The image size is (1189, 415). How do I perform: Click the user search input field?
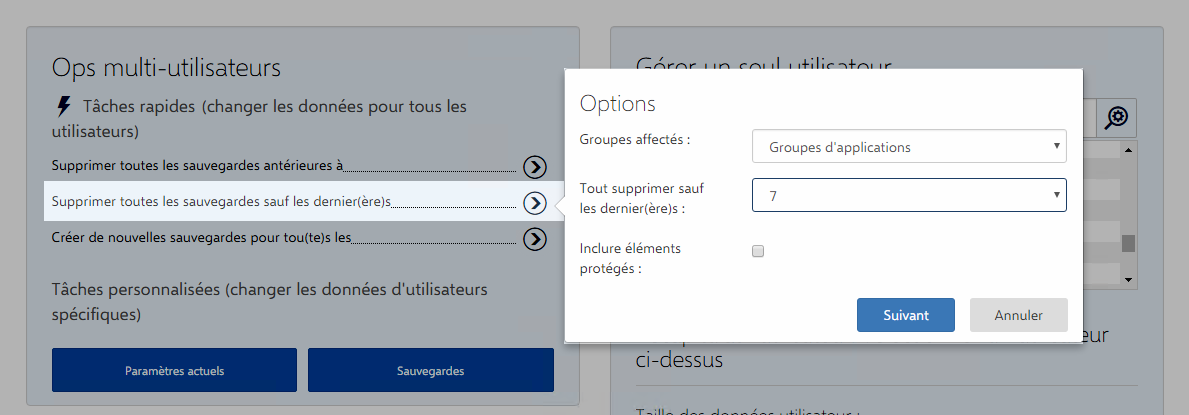pos(1089,118)
